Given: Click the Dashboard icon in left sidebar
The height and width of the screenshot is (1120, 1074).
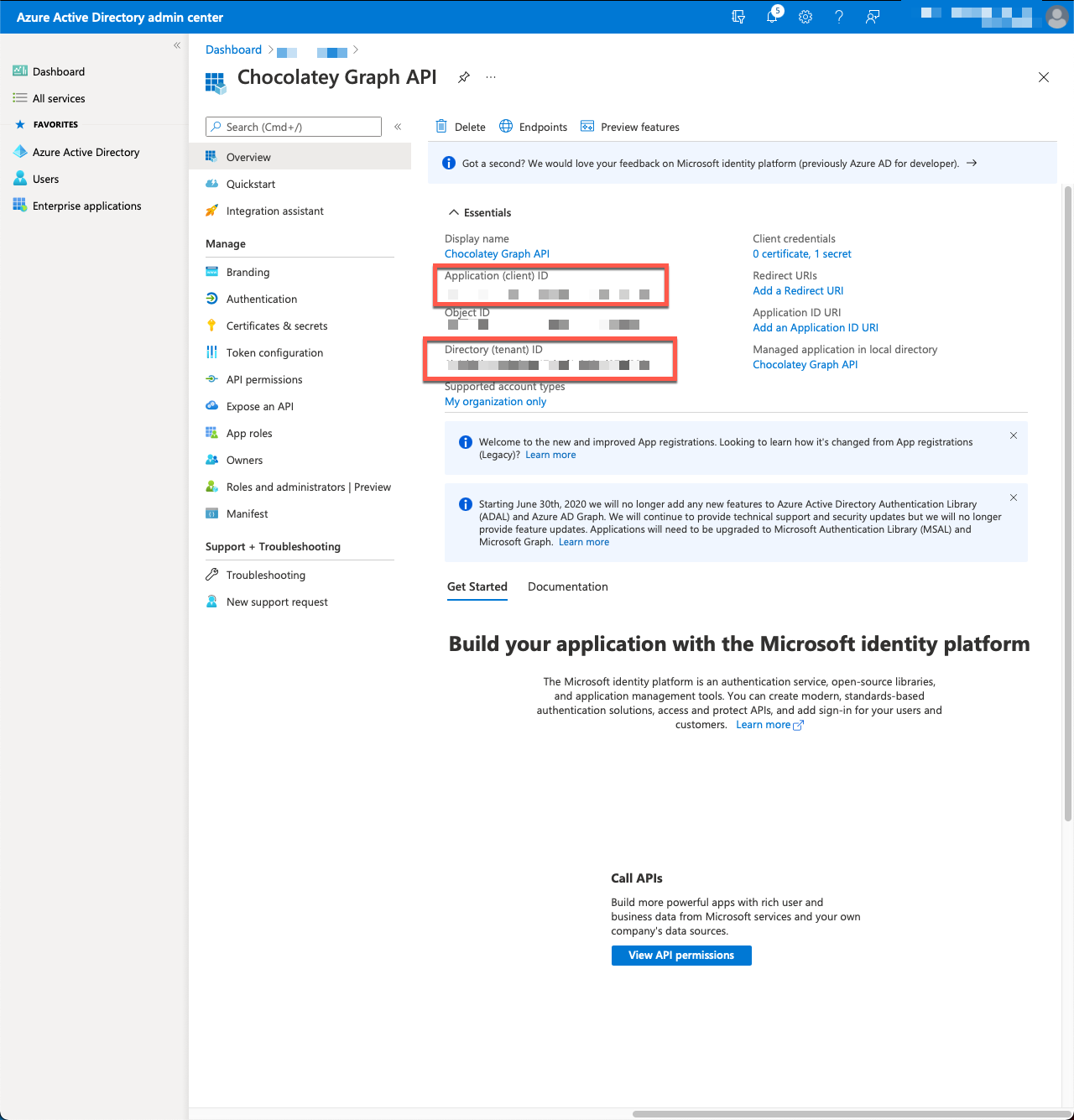Looking at the screenshot, I should click(20, 71).
